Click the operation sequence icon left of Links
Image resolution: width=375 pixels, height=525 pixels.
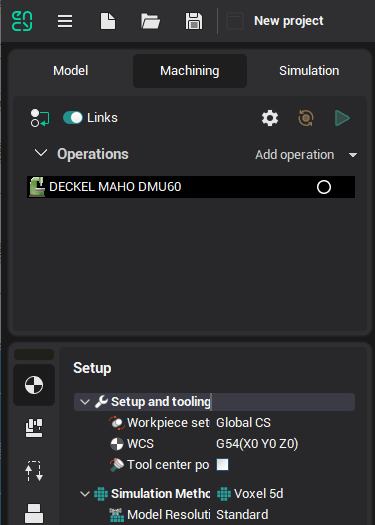coord(40,118)
